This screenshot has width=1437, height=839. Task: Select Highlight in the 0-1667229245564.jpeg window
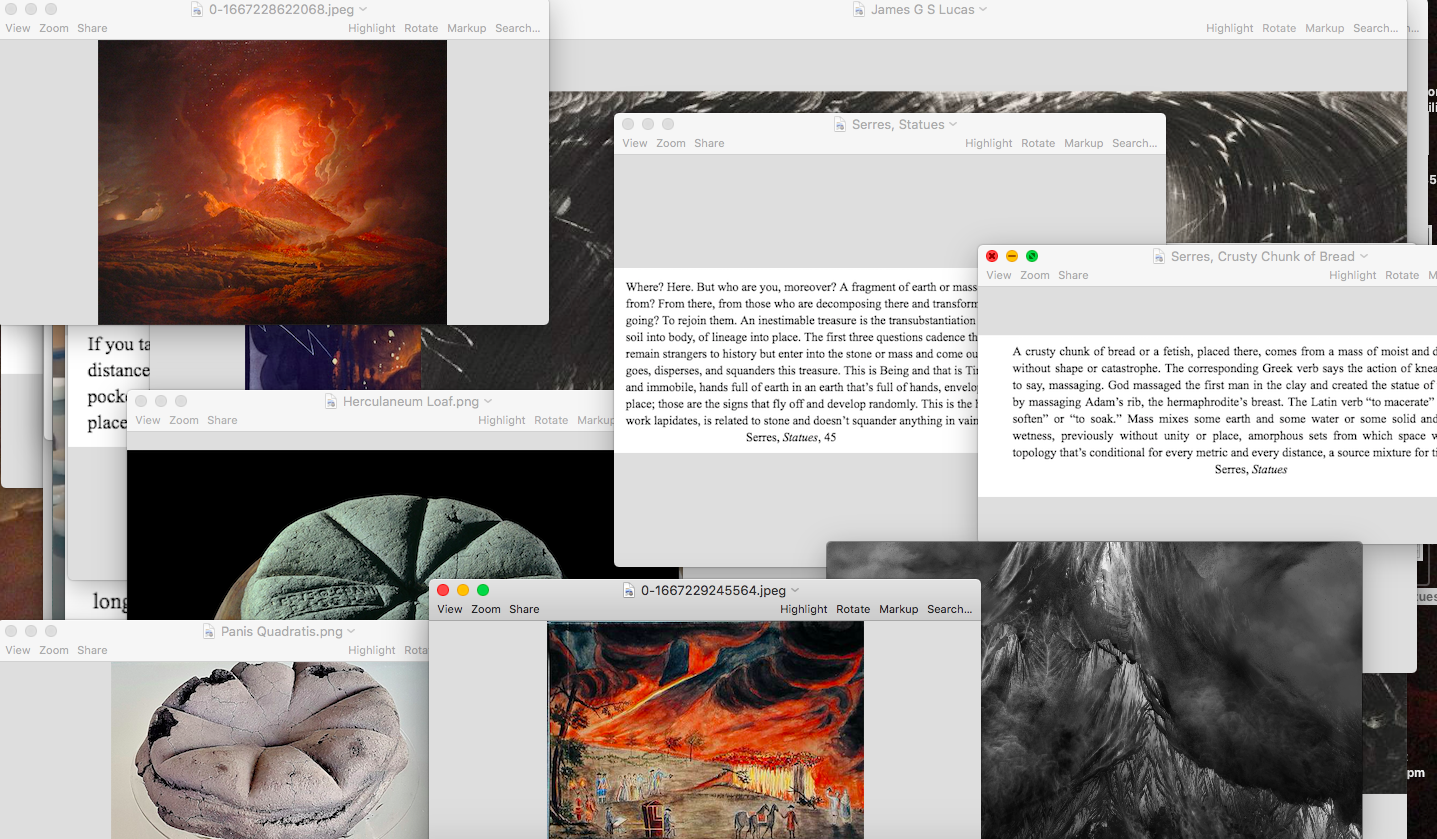(804, 609)
